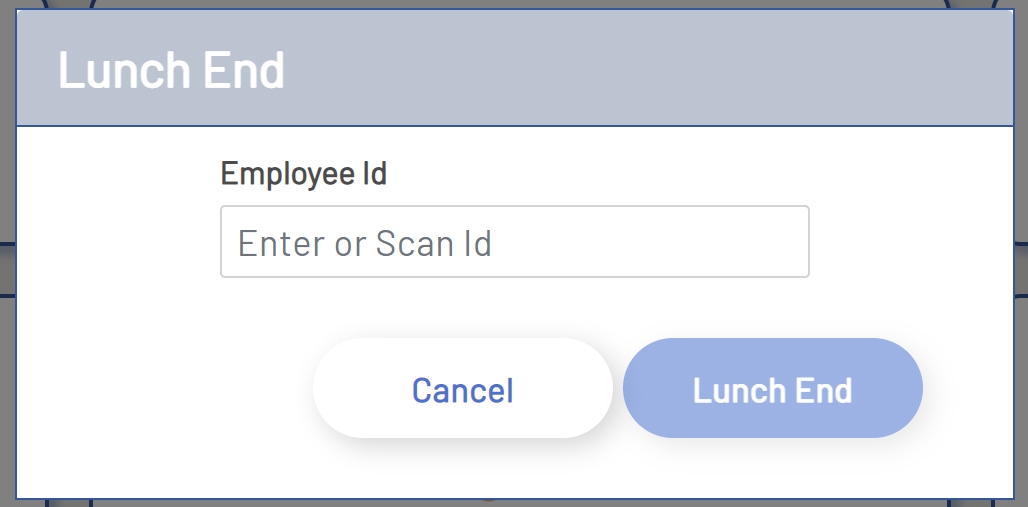Choose Cancel next to Lunch End button
This screenshot has width=1028, height=507.
click(462, 389)
